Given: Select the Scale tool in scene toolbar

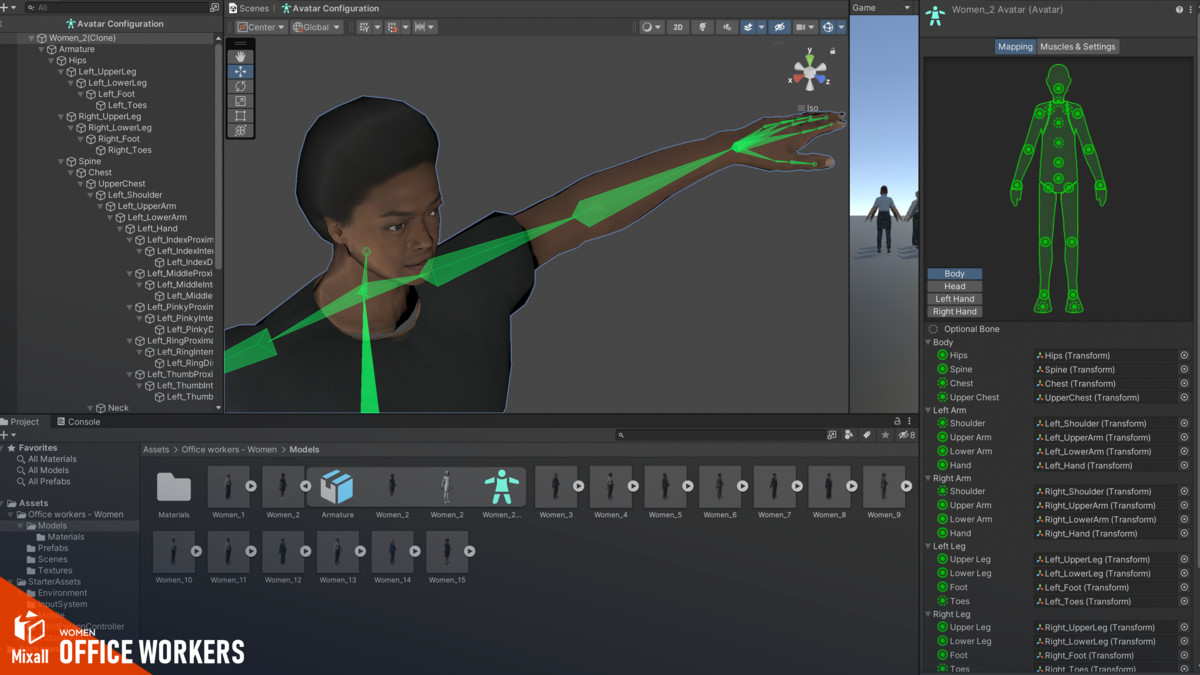Looking at the screenshot, I should coord(240,101).
